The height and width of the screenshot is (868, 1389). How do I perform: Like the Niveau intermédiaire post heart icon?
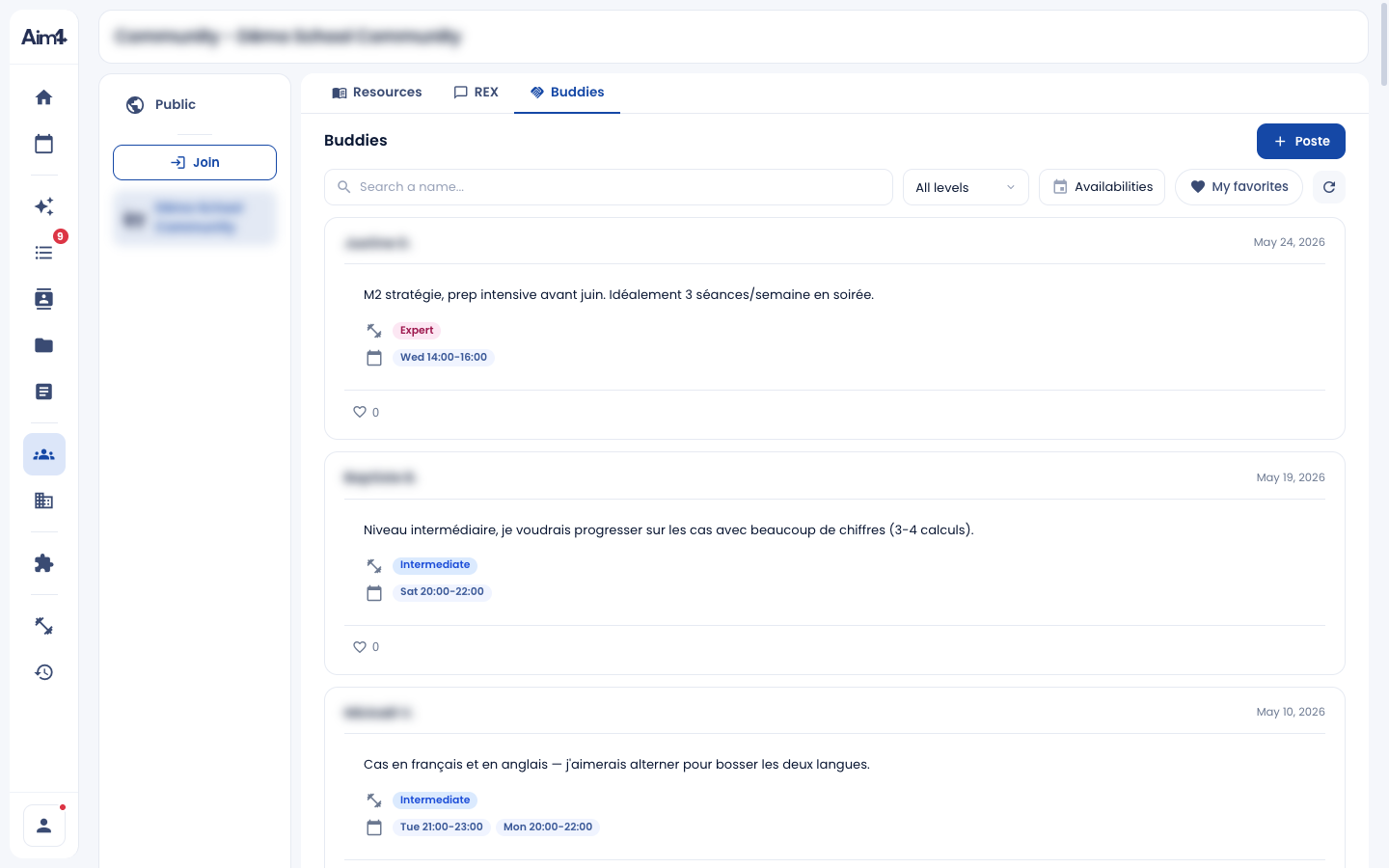[360, 647]
